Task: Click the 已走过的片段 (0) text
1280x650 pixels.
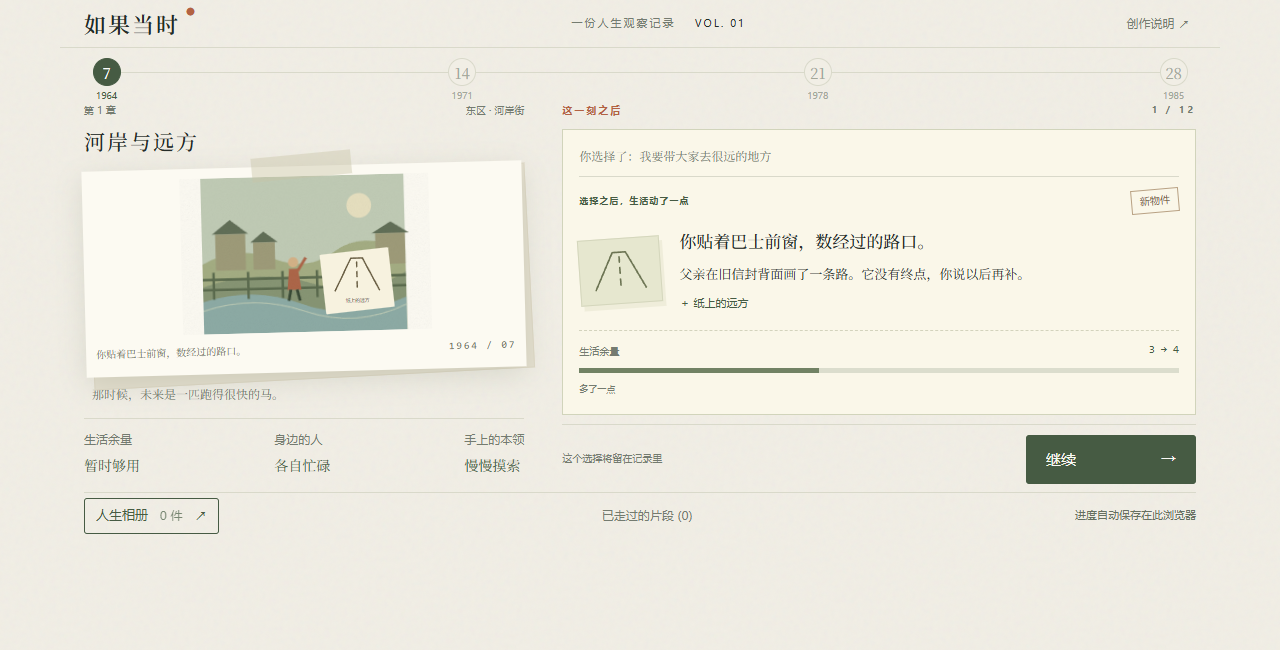Action: (647, 516)
